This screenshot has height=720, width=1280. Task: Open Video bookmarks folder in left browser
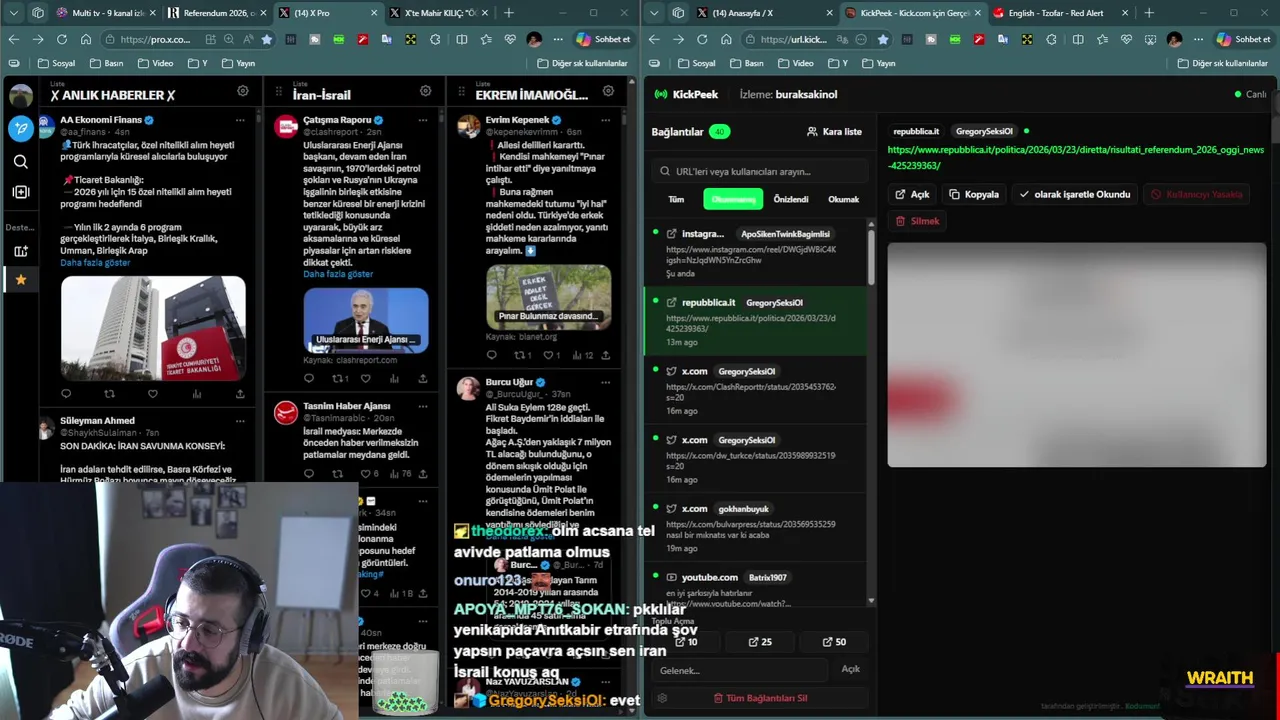click(154, 63)
